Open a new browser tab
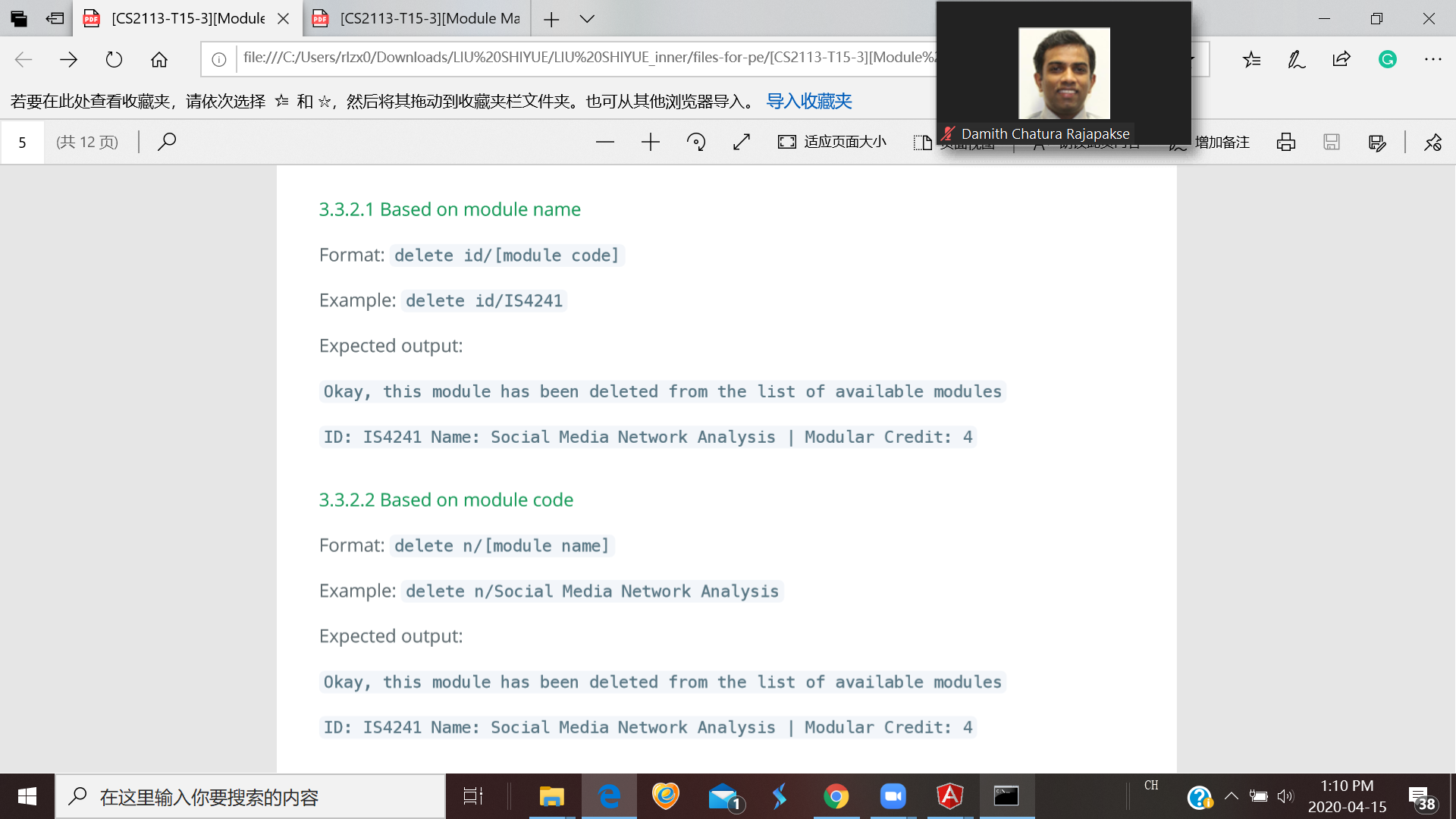The height and width of the screenshot is (819, 1456). coord(551,19)
